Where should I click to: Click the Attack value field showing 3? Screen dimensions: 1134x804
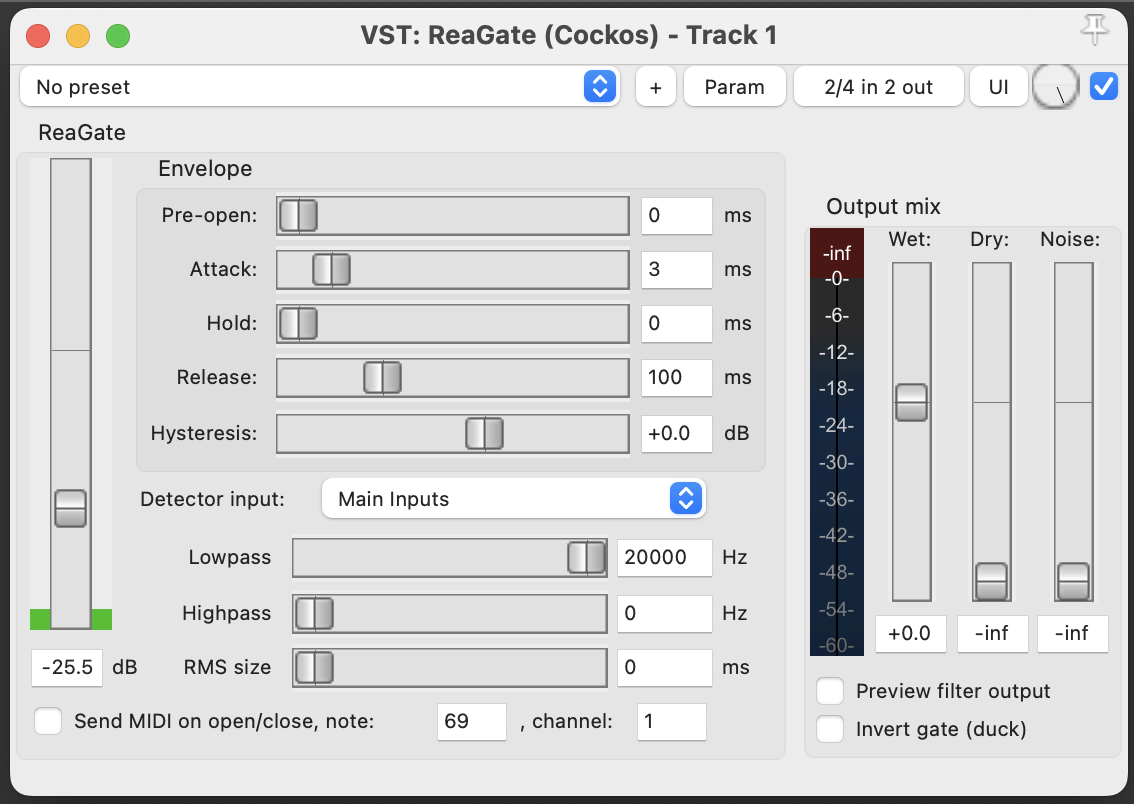click(676, 270)
